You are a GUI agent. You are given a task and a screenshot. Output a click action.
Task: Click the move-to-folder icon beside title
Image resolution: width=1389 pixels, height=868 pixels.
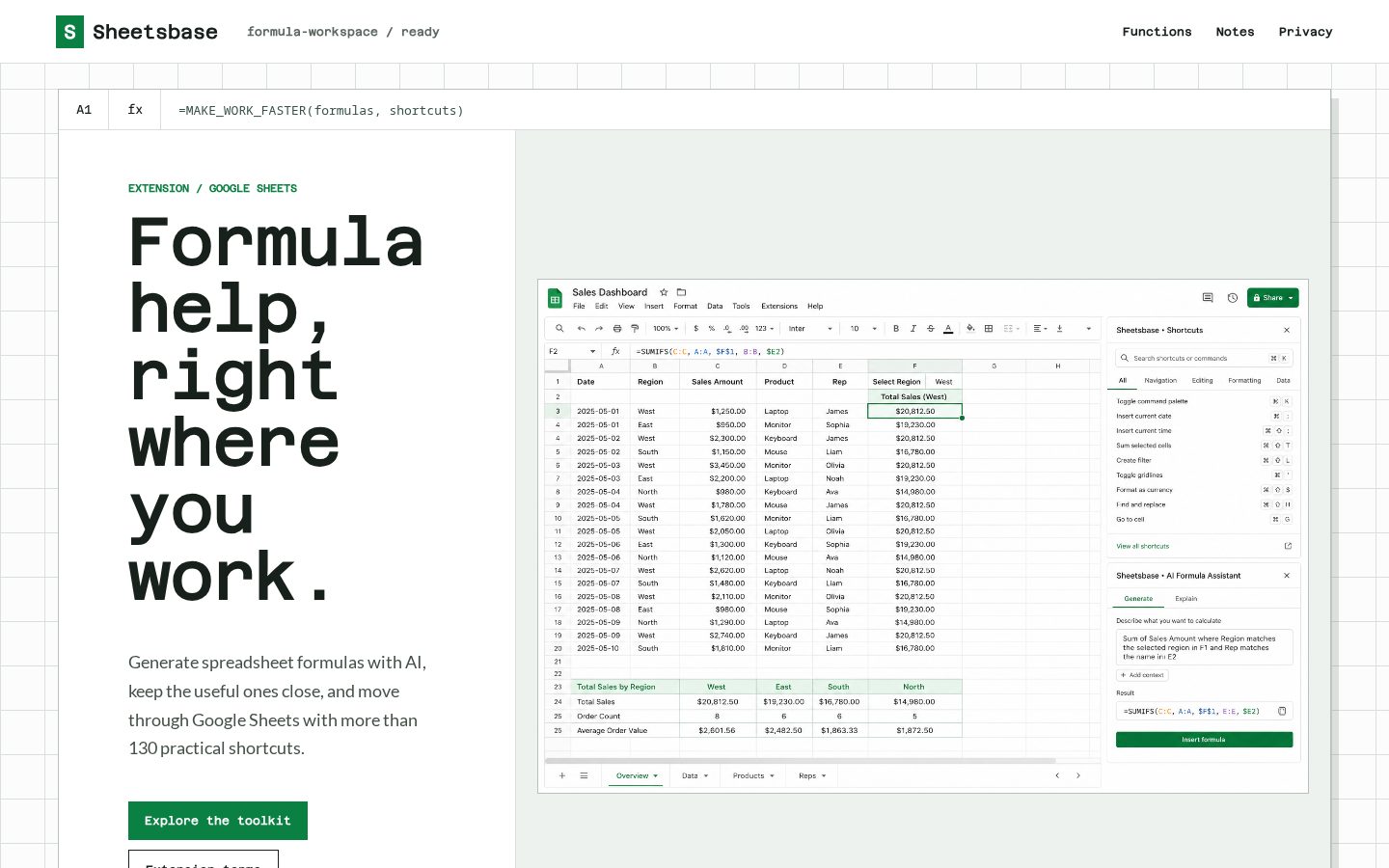(x=681, y=292)
